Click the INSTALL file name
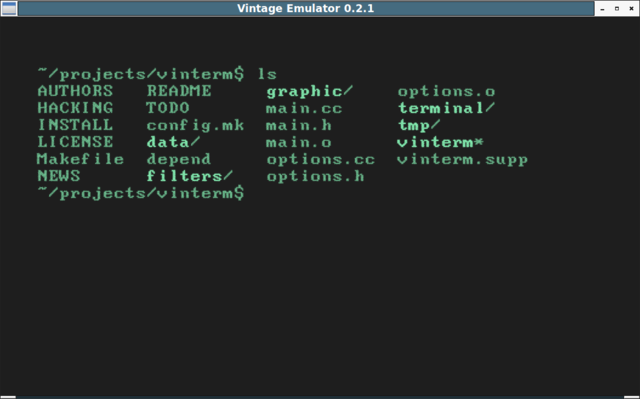Image resolution: width=640 pixels, height=399 pixels. click(x=75, y=125)
